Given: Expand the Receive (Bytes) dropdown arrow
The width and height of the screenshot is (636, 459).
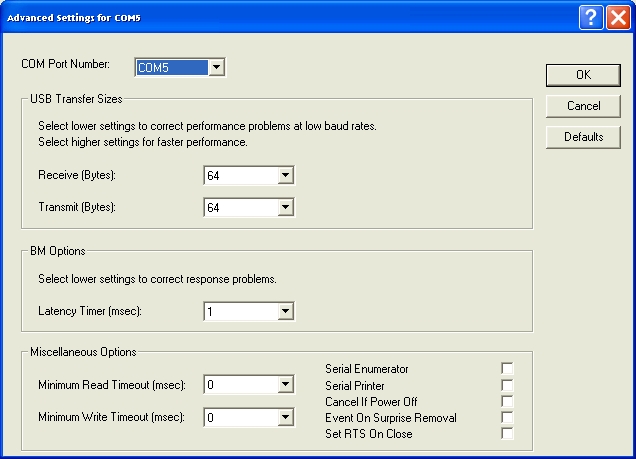Looking at the screenshot, I should coord(286,175).
